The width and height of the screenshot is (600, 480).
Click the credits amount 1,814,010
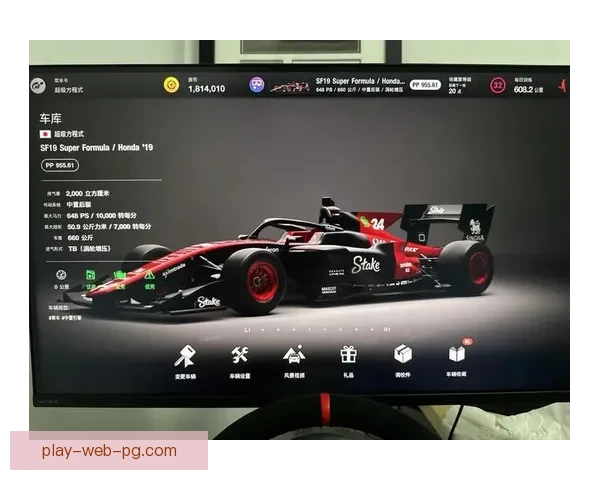[207, 89]
